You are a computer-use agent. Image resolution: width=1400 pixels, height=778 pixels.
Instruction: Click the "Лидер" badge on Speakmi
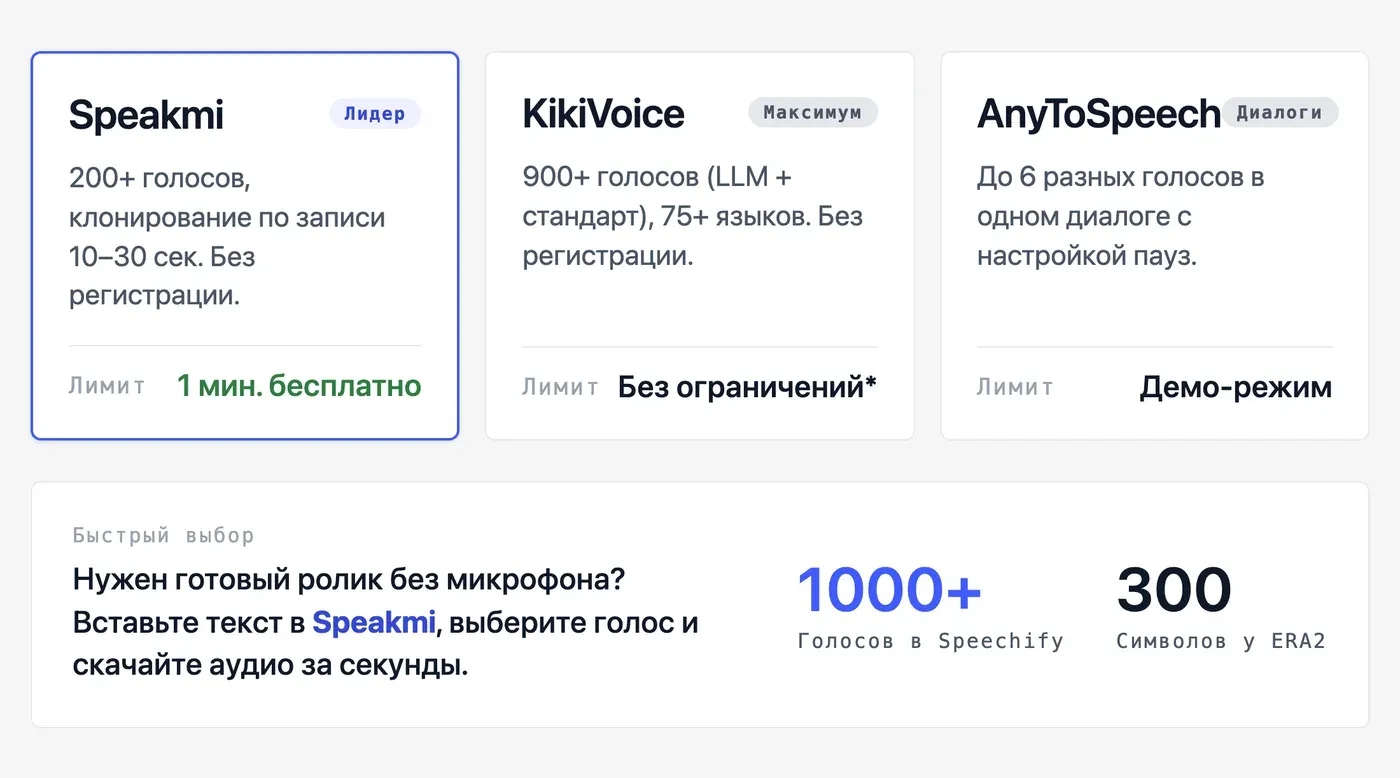tap(375, 114)
